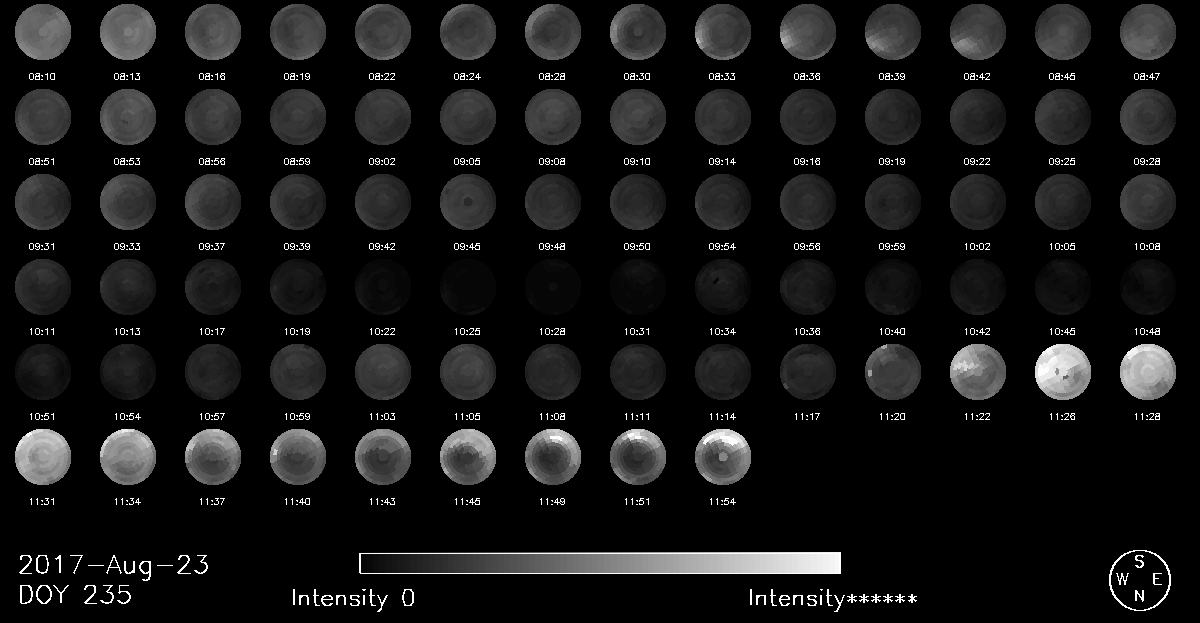
Task: Open the 11:28 image thumbnail
Action: [x=1148, y=372]
